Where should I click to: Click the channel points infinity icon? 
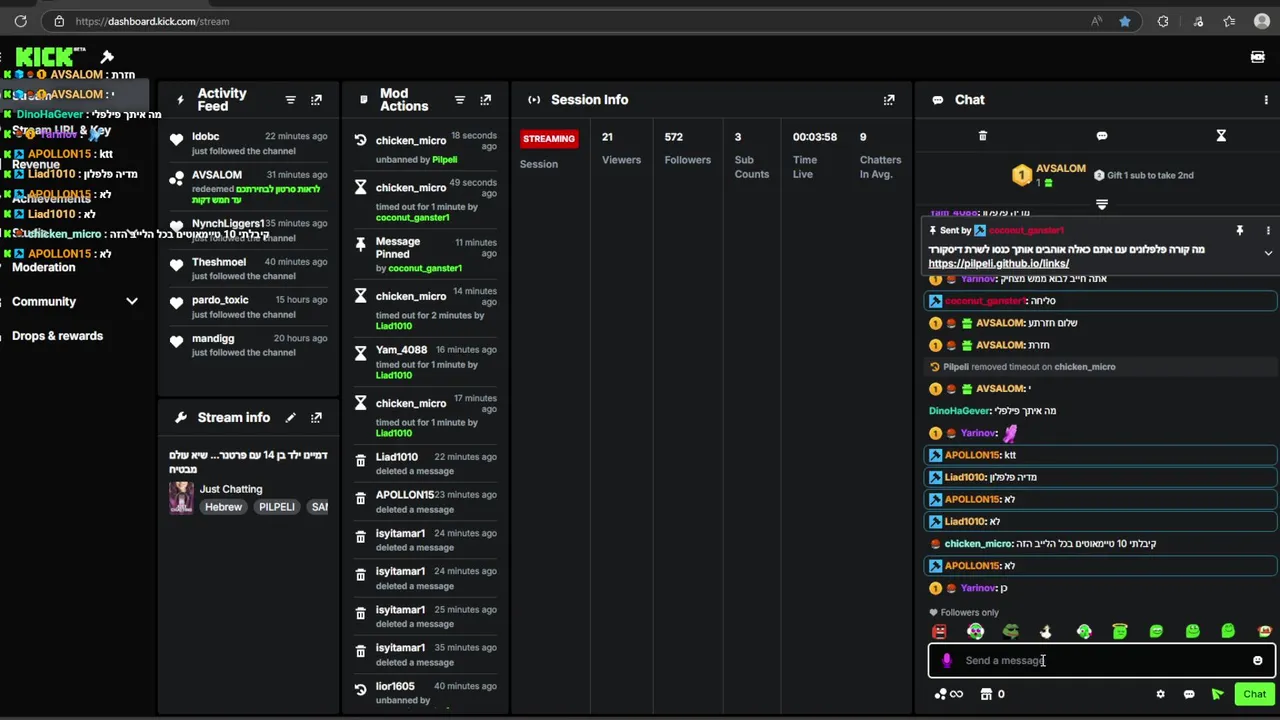pyautogui.click(x=948, y=694)
